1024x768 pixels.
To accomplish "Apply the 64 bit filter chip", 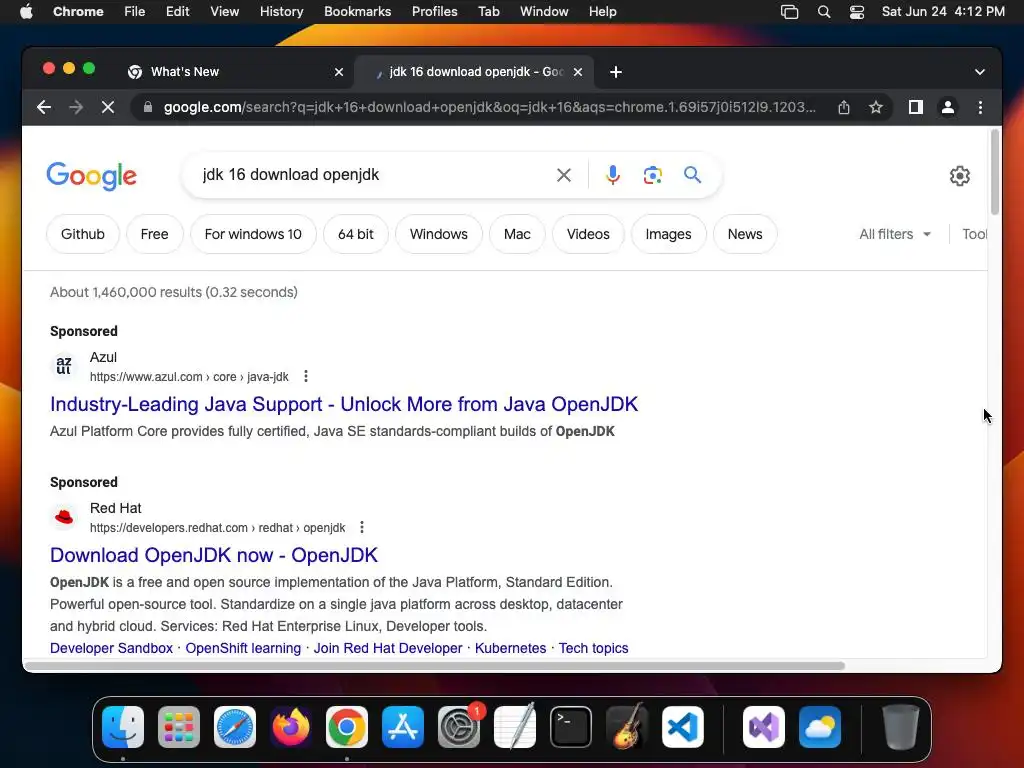I will tap(356, 234).
